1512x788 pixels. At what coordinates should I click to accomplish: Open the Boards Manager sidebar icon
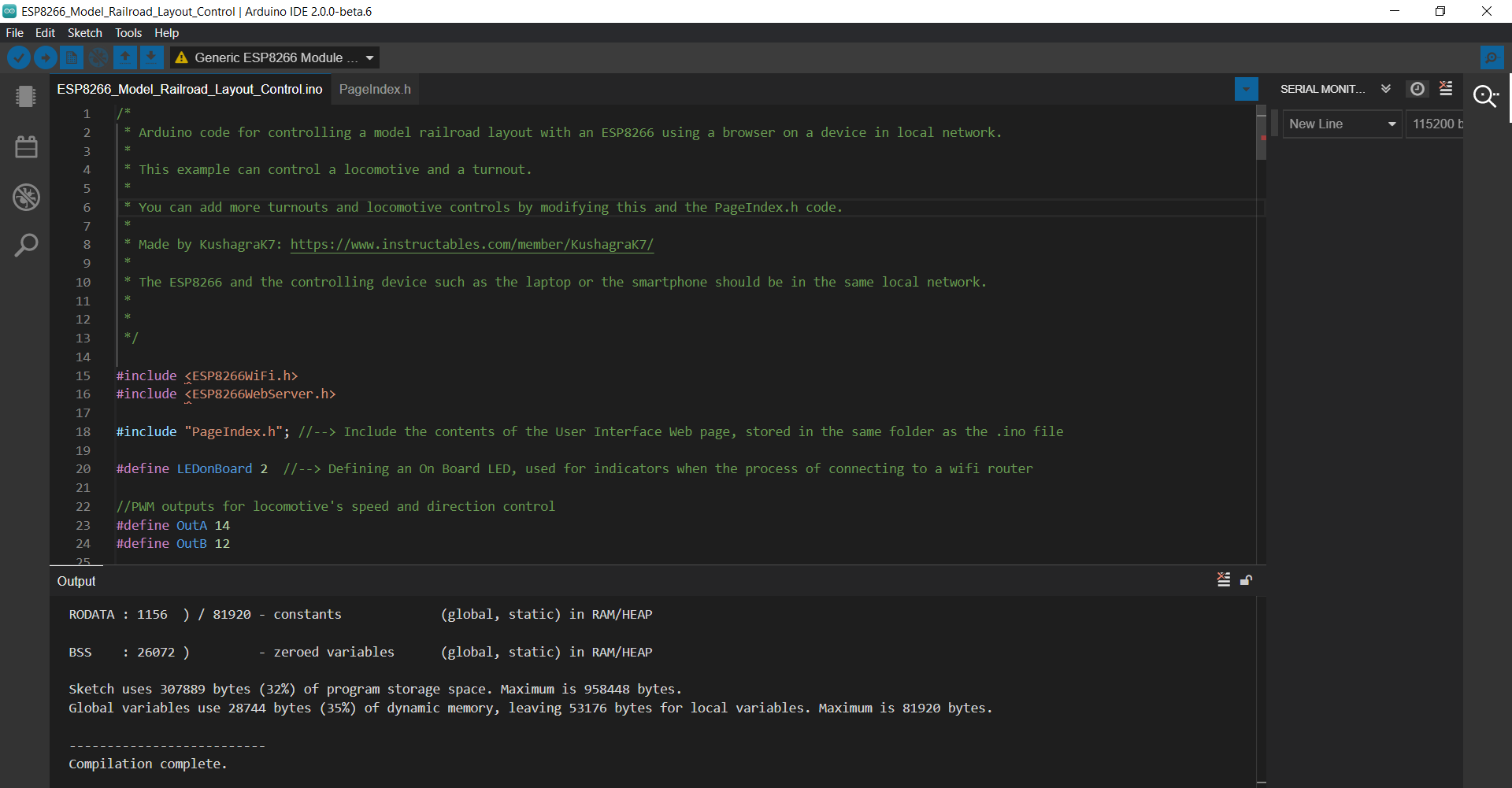point(26,96)
